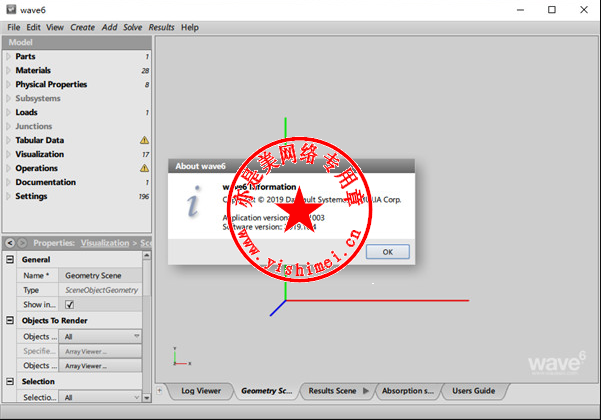The width and height of the screenshot is (601, 420).
Task: Click the Tabular Data warning icon
Action: (x=145, y=140)
